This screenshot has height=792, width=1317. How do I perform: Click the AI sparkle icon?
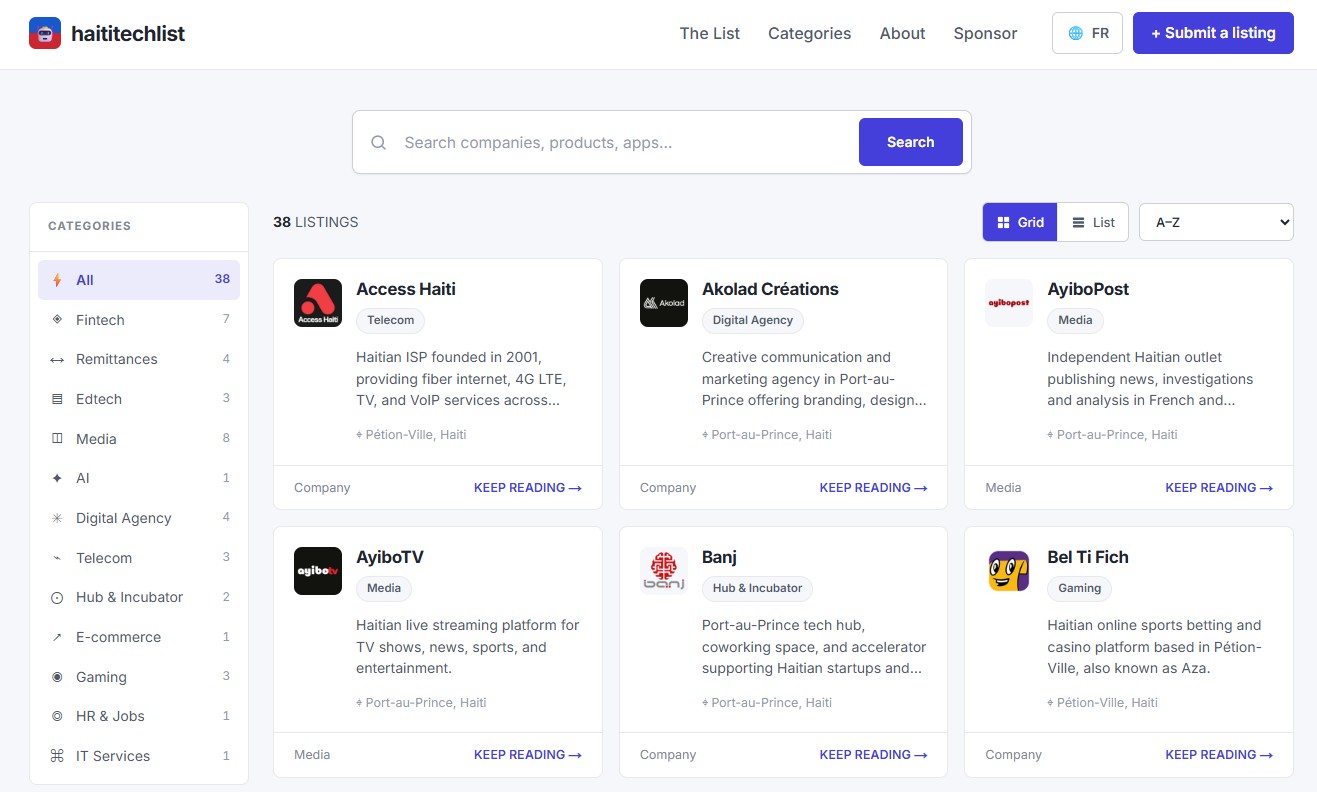coord(57,478)
